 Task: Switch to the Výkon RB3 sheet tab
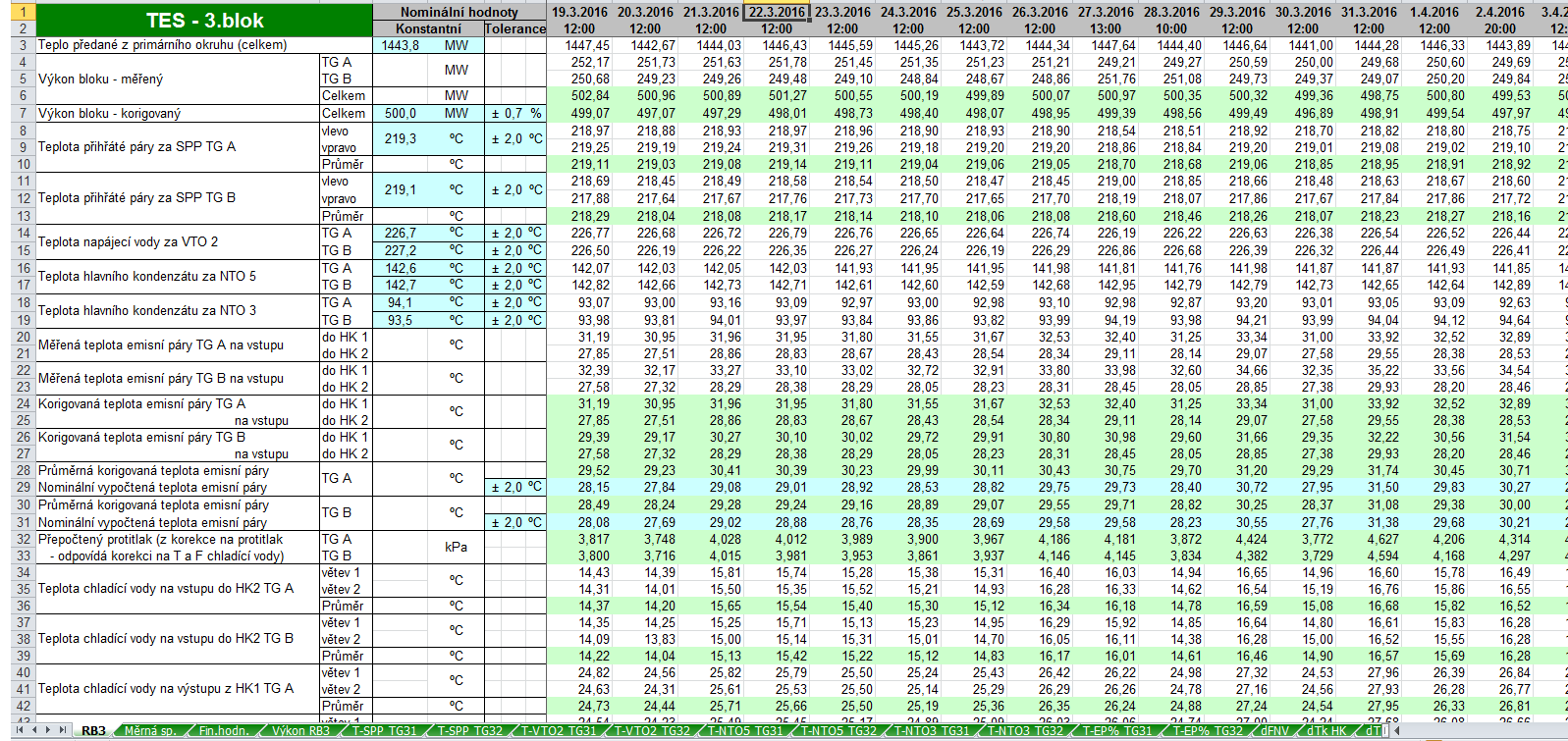click(x=300, y=730)
